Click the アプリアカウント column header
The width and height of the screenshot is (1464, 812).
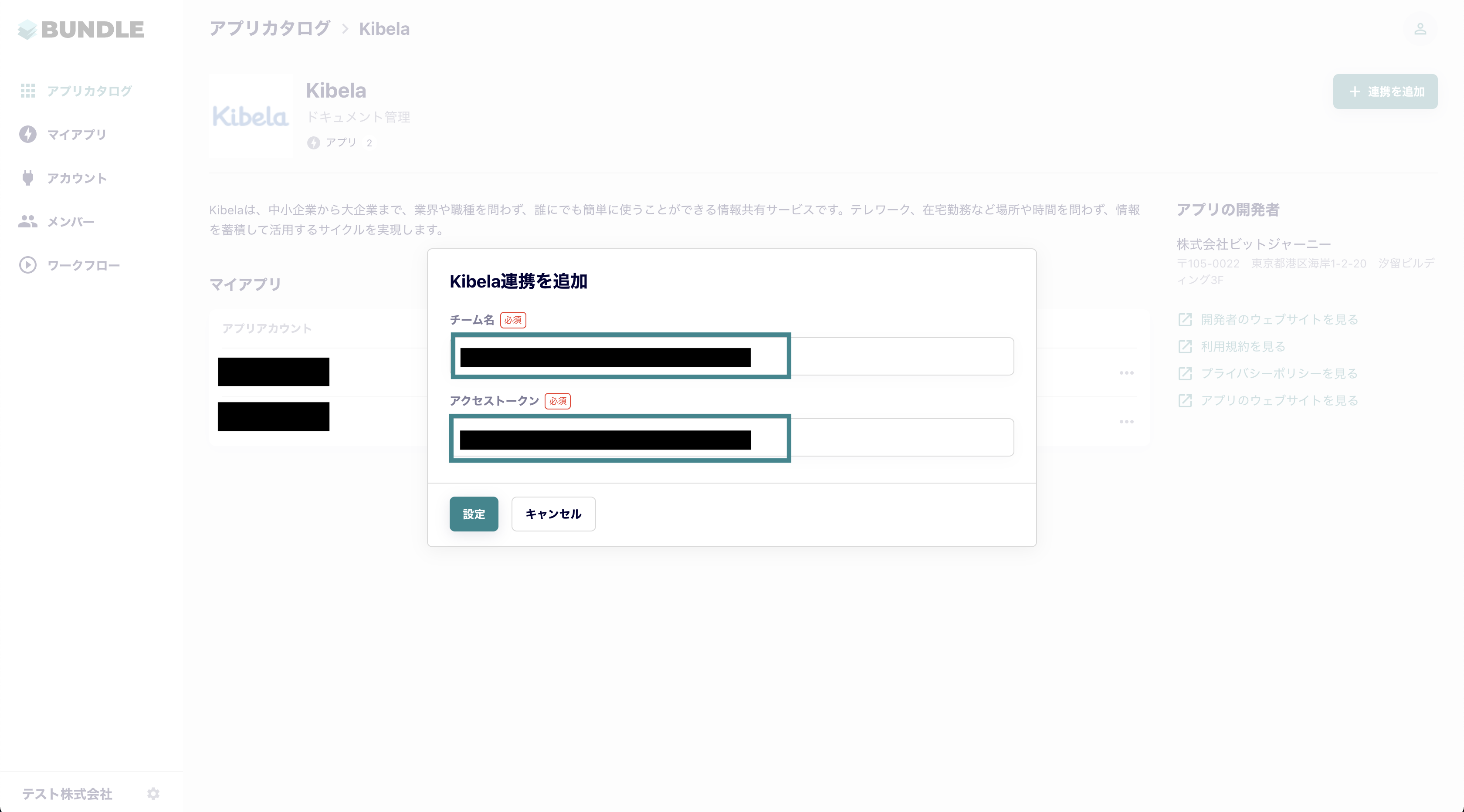point(267,328)
